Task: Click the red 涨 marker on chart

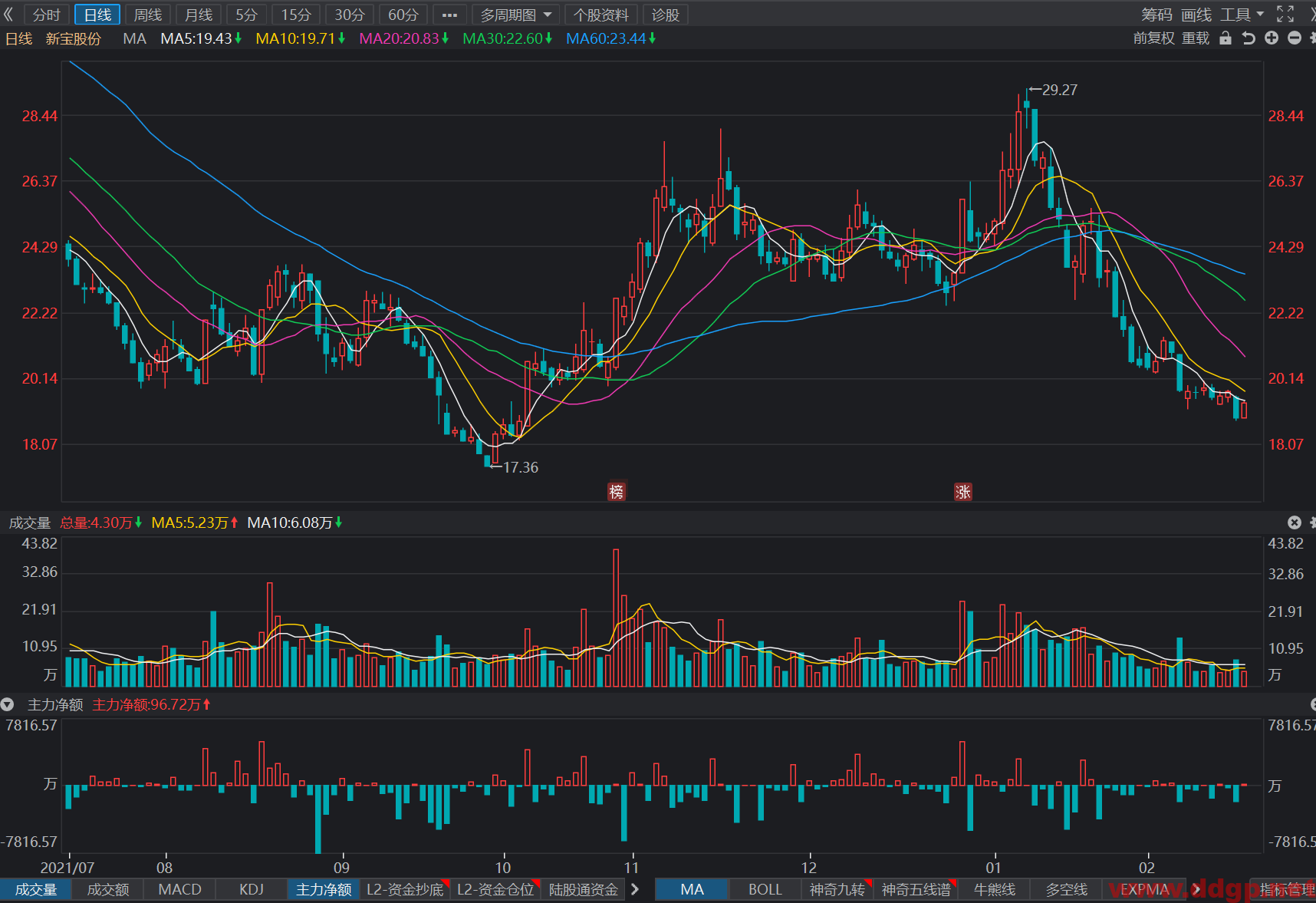Action: point(963,492)
